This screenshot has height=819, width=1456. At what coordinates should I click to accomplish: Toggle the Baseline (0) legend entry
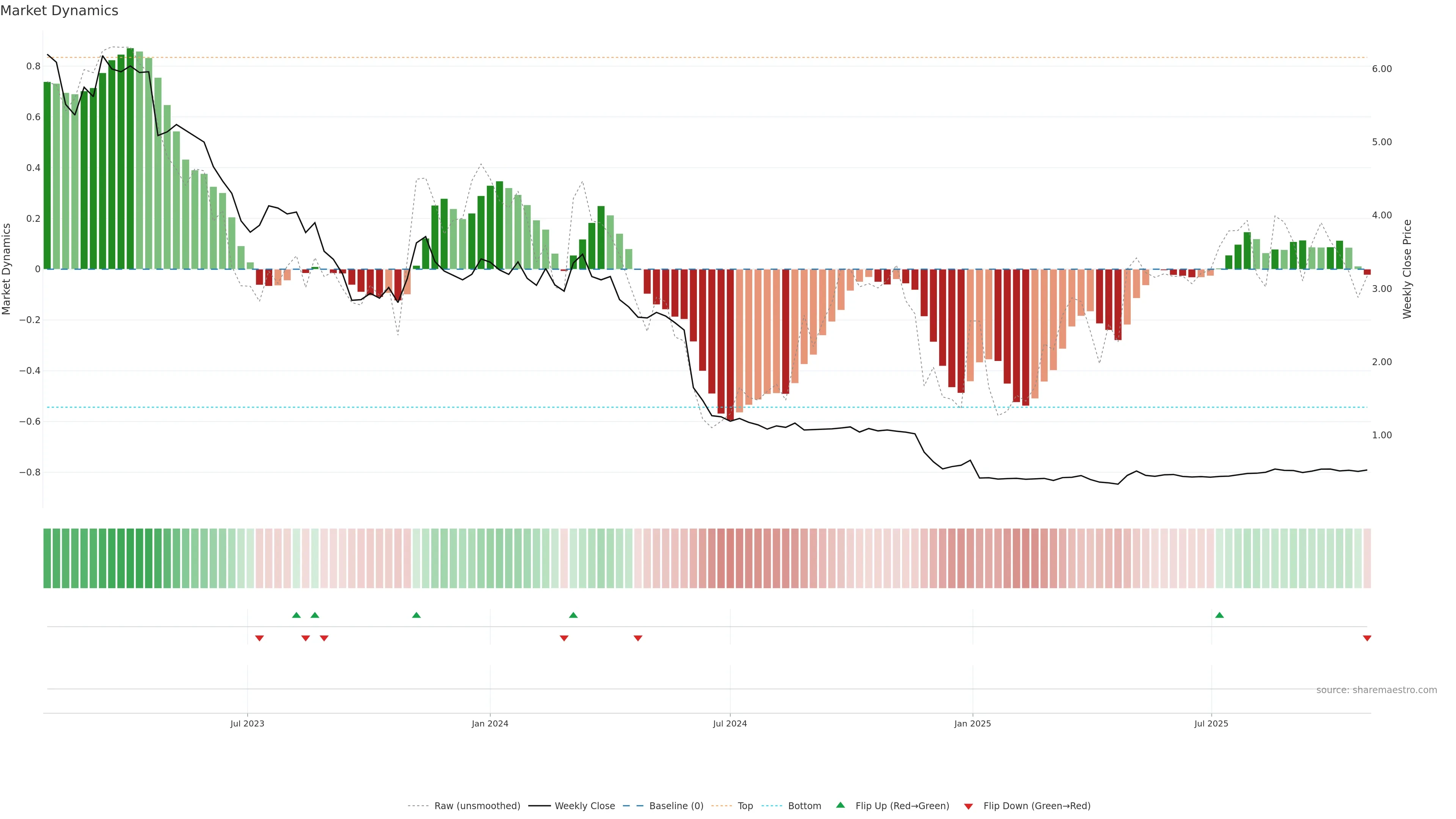click(x=675, y=806)
